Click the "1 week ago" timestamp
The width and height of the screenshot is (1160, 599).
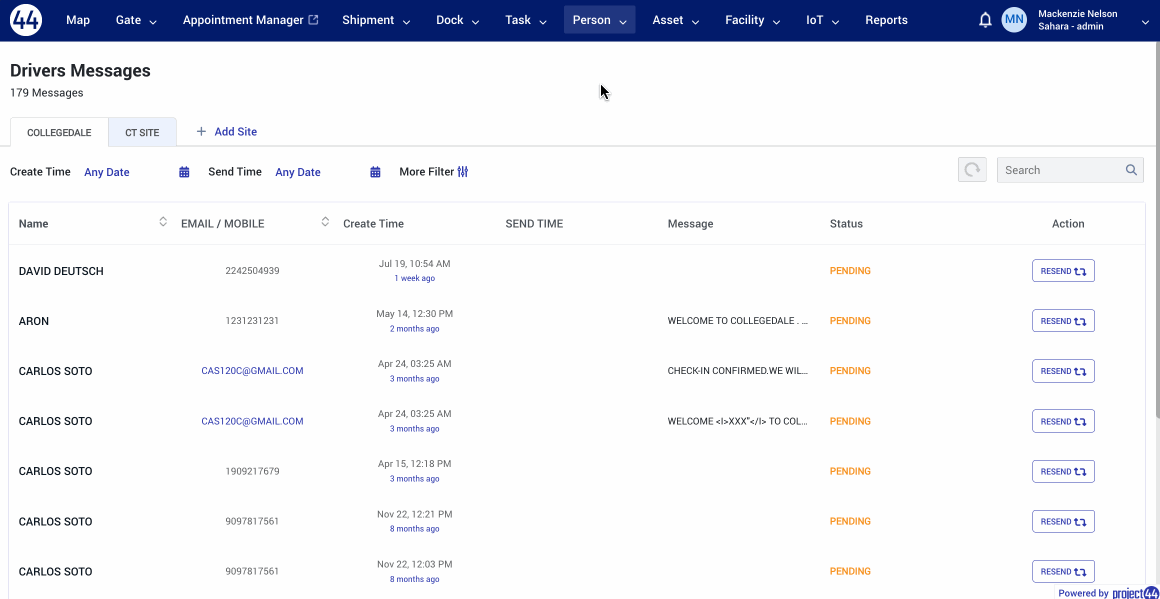point(414,279)
